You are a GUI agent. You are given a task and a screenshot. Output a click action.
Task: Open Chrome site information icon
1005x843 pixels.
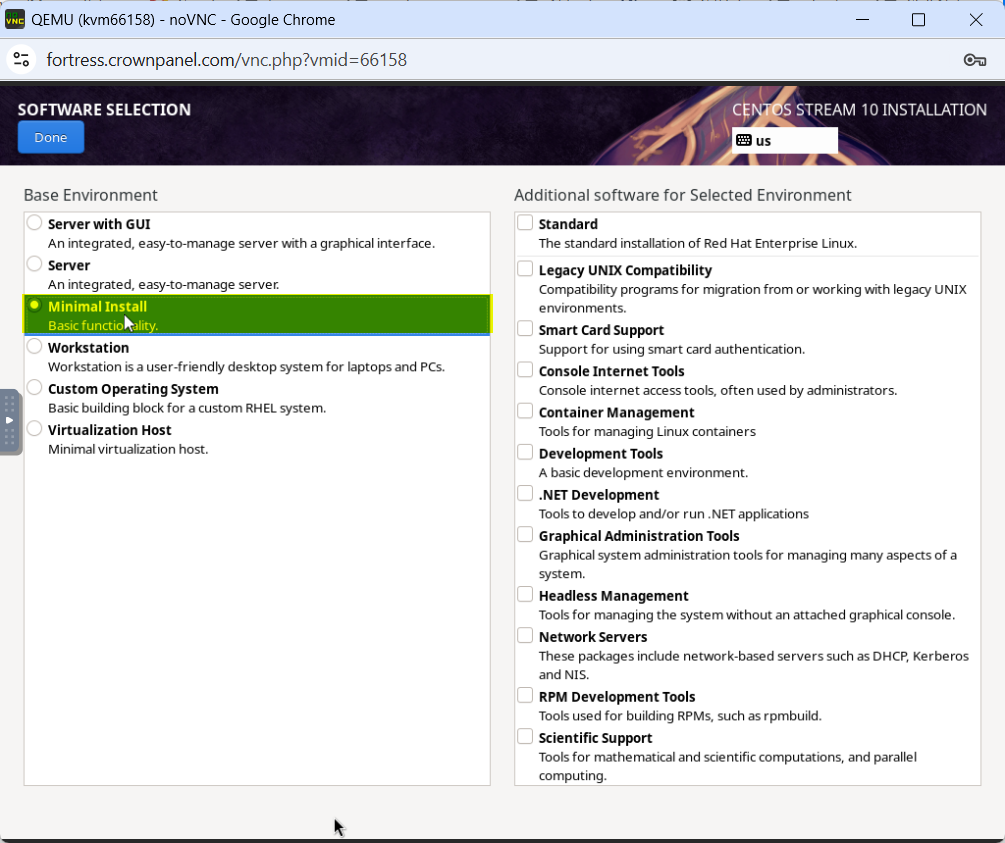tap(21, 60)
